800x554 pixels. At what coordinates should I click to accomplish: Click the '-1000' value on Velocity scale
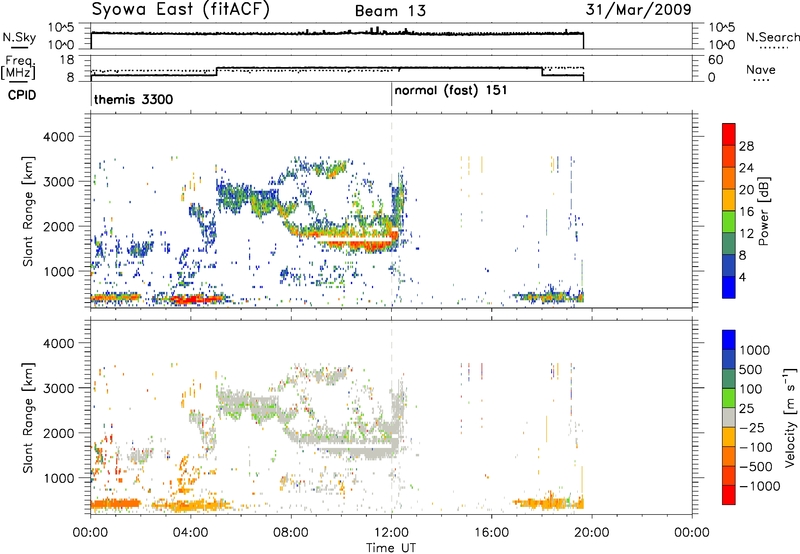[x=759, y=486]
